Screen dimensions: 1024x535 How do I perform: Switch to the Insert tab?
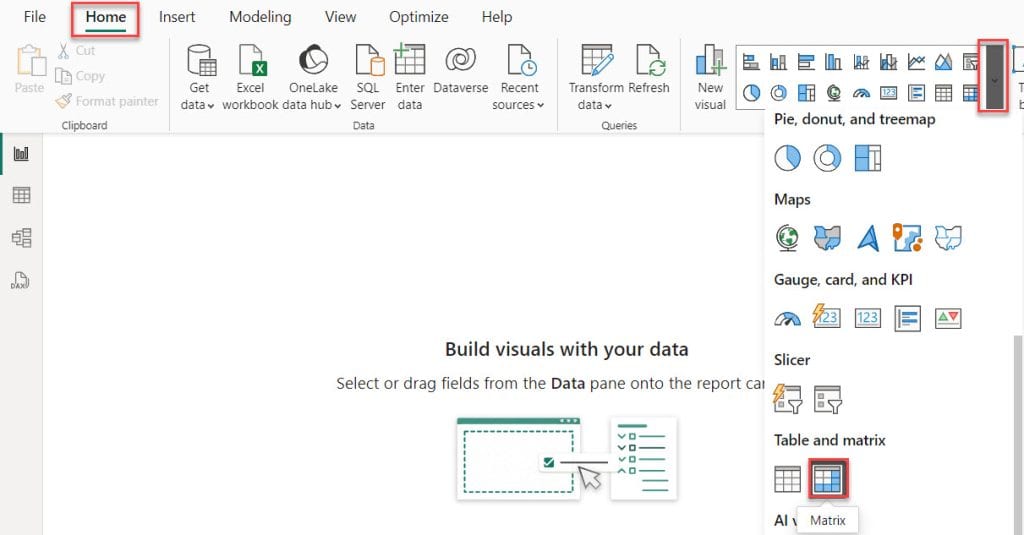click(x=177, y=17)
